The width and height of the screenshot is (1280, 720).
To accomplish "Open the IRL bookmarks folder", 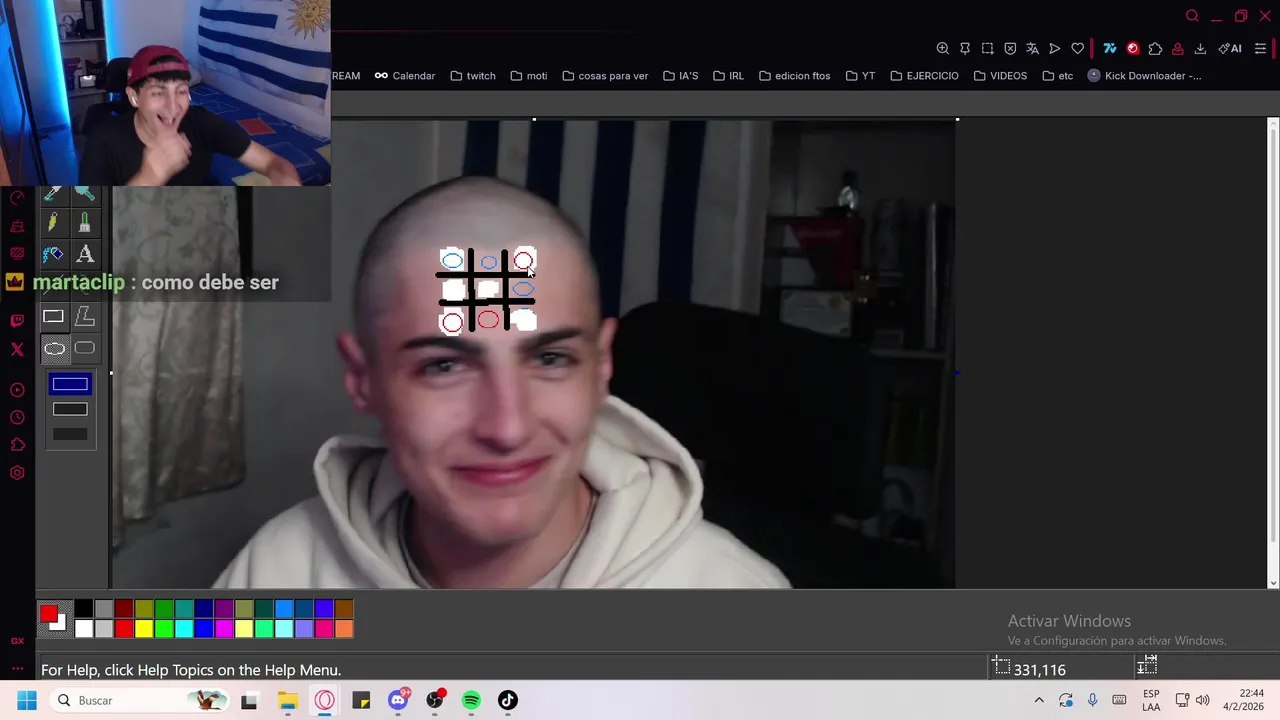I will 728,76.
